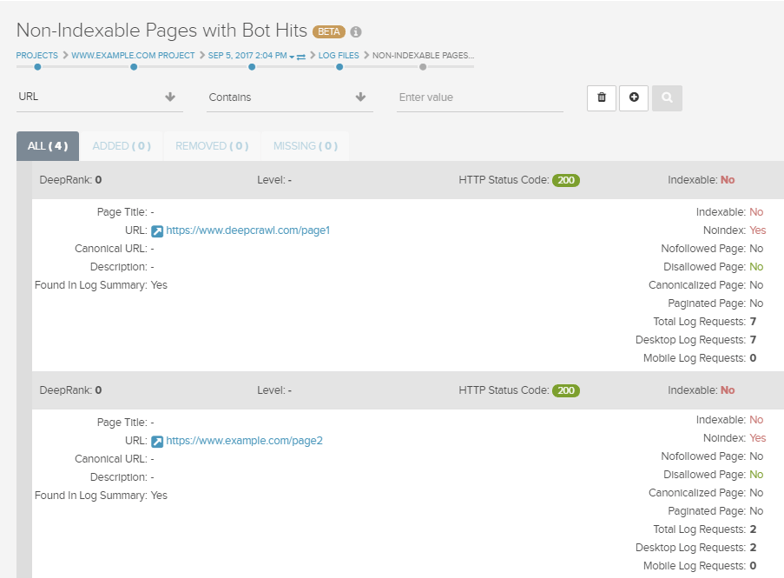Image resolution: width=784 pixels, height=578 pixels.
Task: Click the page title Non-Indexable Pages with Bot Hits
Action: click(162, 30)
